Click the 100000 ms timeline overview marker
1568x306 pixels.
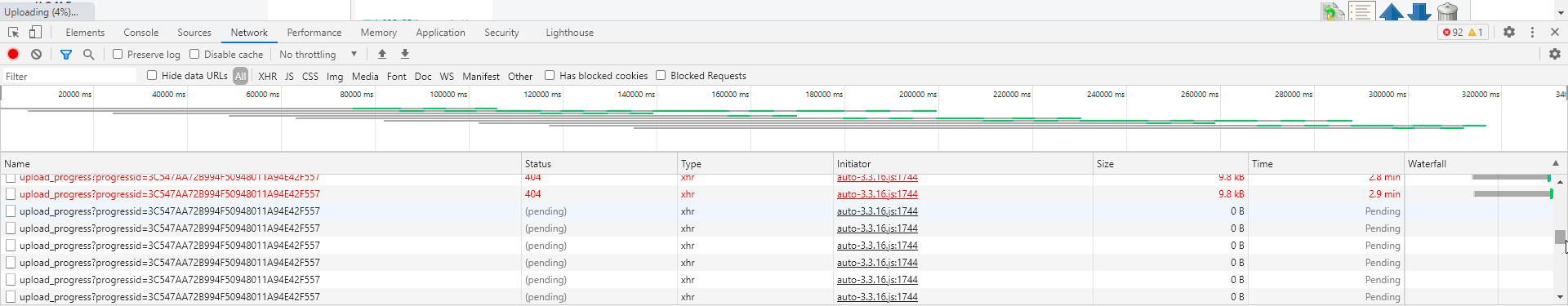pos(448,95)
